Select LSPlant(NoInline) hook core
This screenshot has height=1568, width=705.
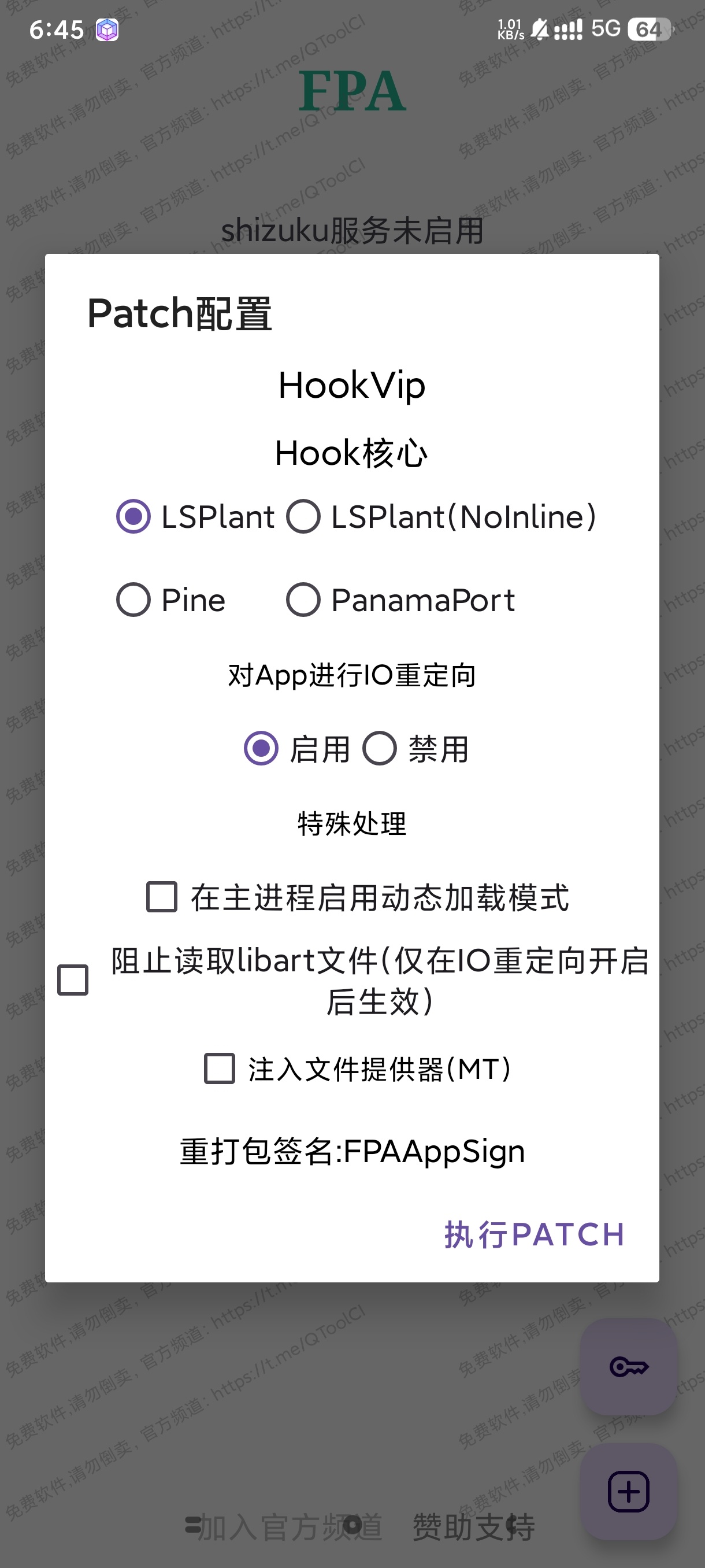[x=303, y=516]
